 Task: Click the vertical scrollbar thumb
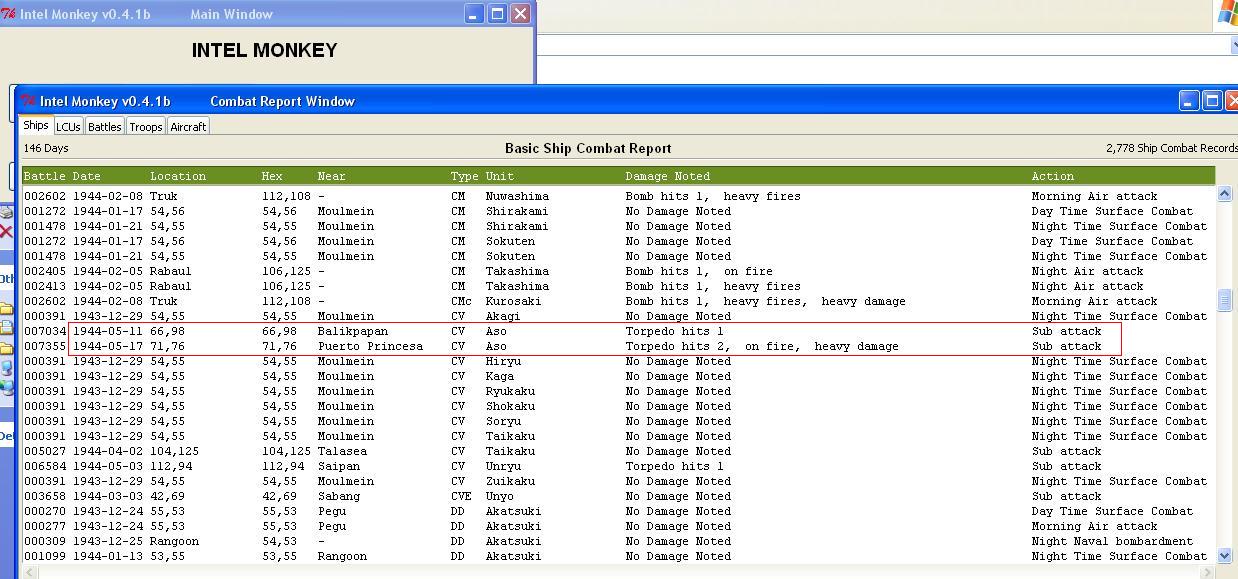1224,299
